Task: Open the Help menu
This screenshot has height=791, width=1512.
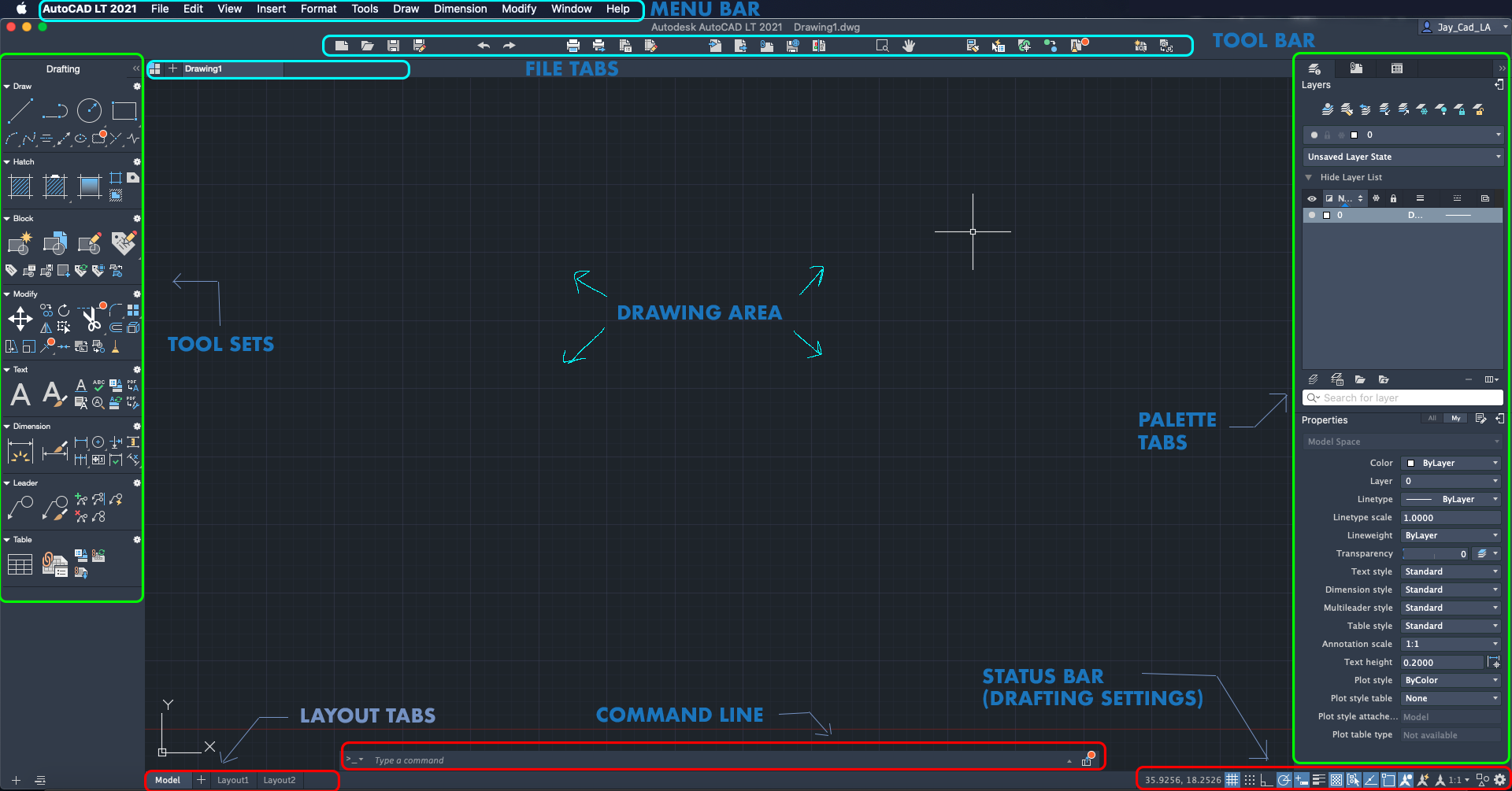Action: click(618, 9)
